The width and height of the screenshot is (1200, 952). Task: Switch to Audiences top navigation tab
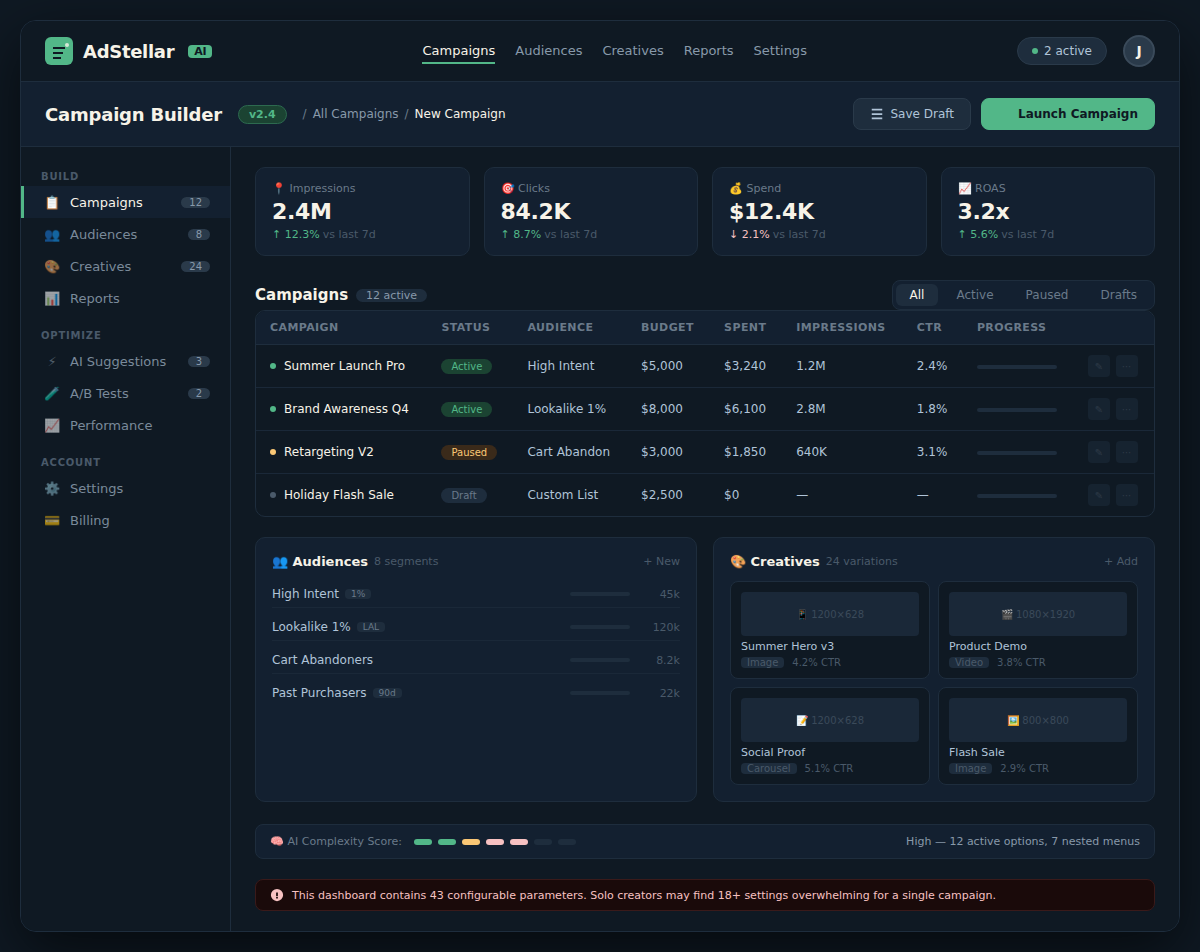pyautogui.click(x=548, y=51)
